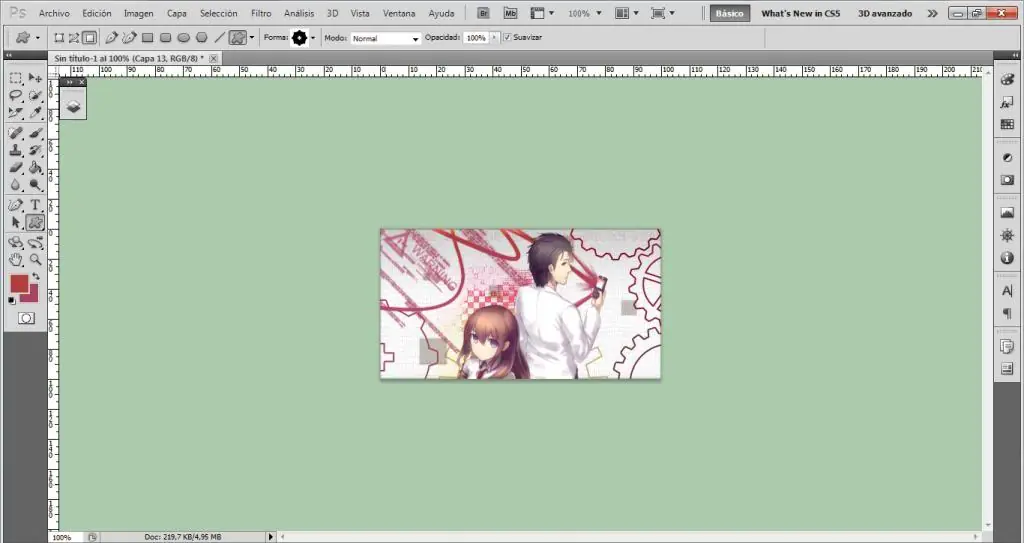
Task: Select the Pen tool in toolbox
Action: 16,205
